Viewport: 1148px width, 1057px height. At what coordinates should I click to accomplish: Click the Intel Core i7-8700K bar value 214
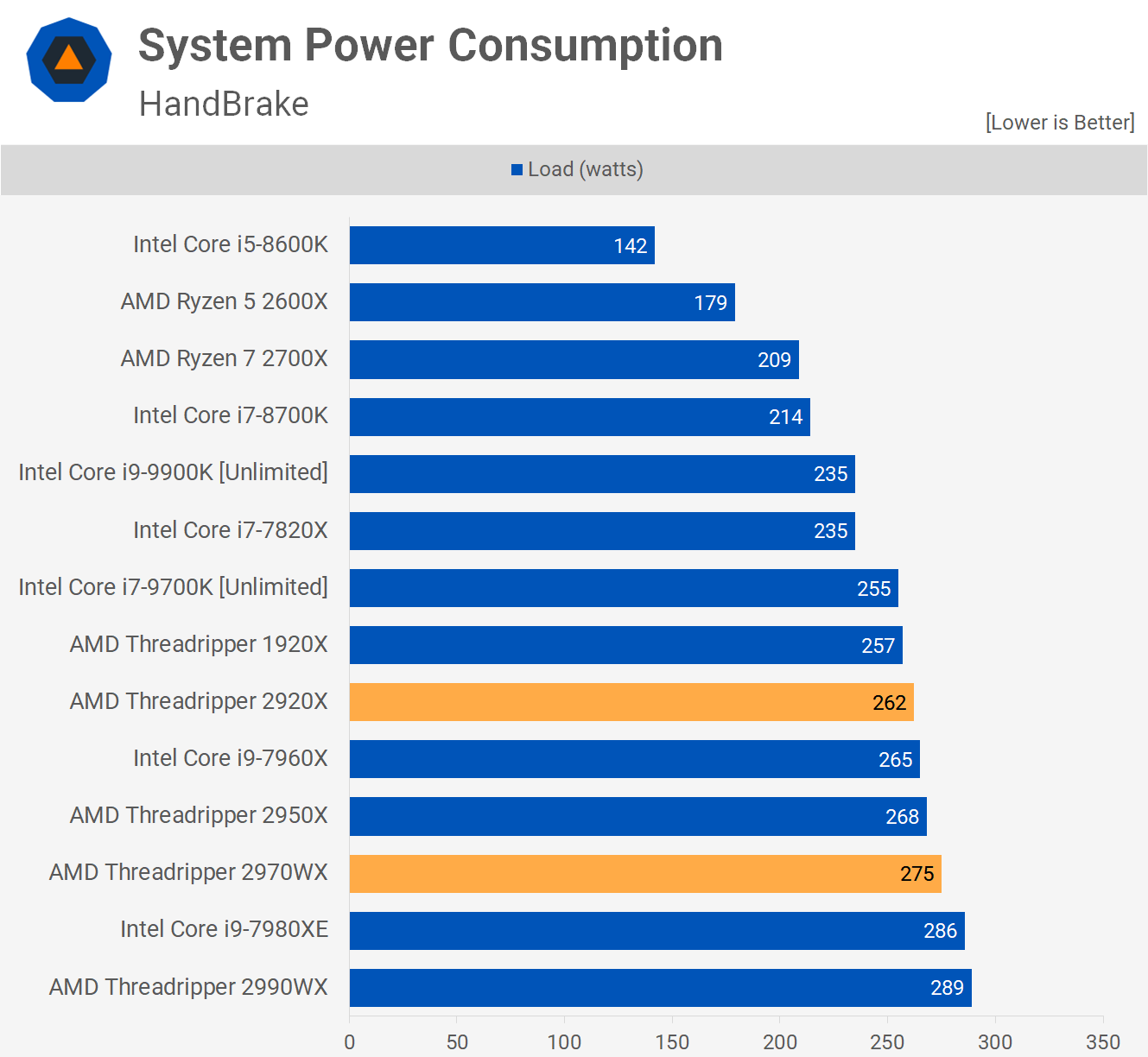pos(785,417)
